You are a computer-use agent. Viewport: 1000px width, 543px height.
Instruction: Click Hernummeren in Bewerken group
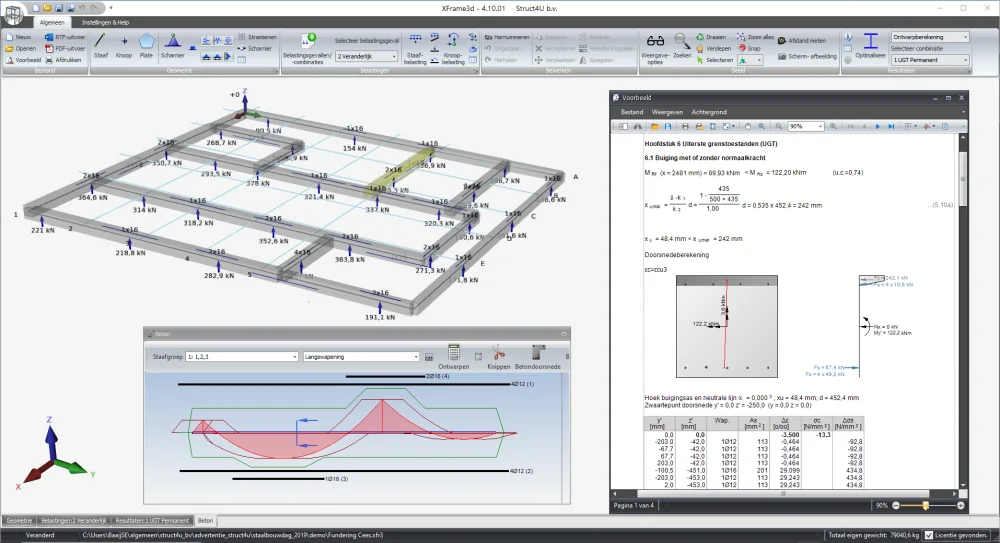[x=507, y=37]
